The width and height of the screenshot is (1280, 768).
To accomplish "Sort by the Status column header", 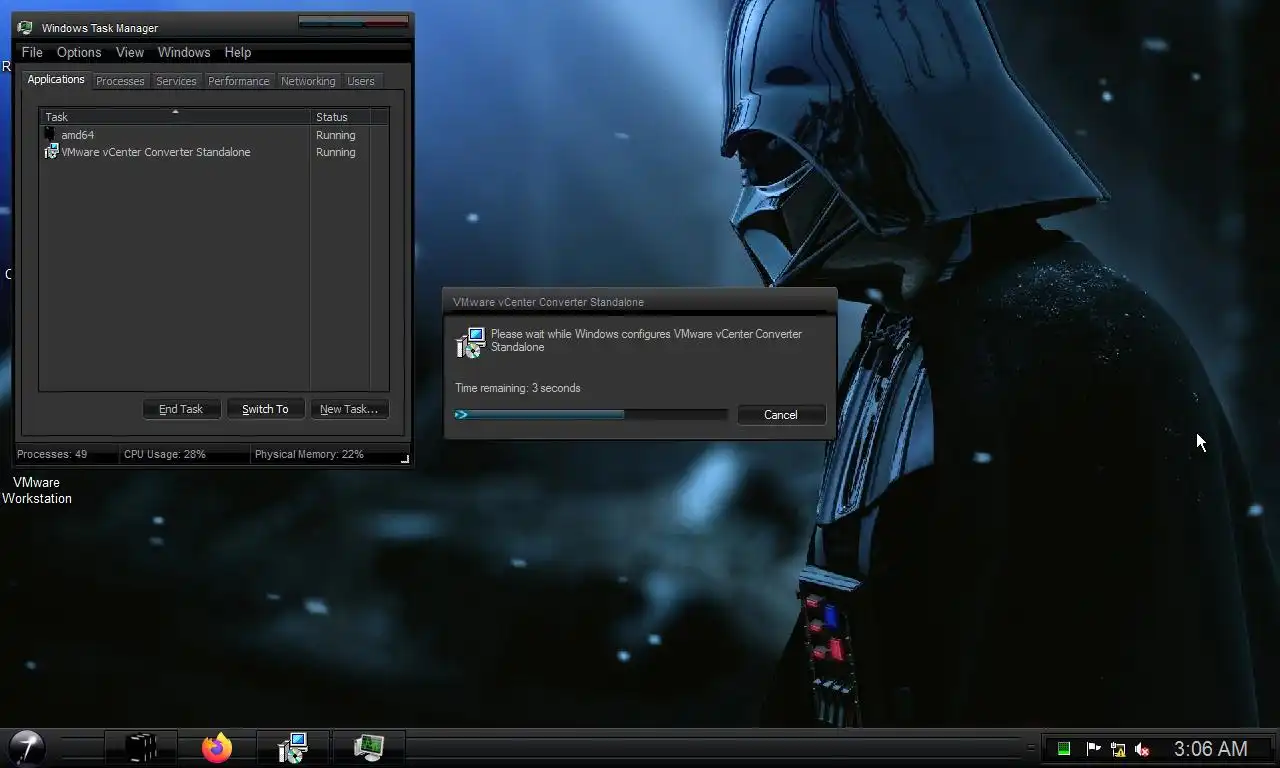I will coord(340,117).
